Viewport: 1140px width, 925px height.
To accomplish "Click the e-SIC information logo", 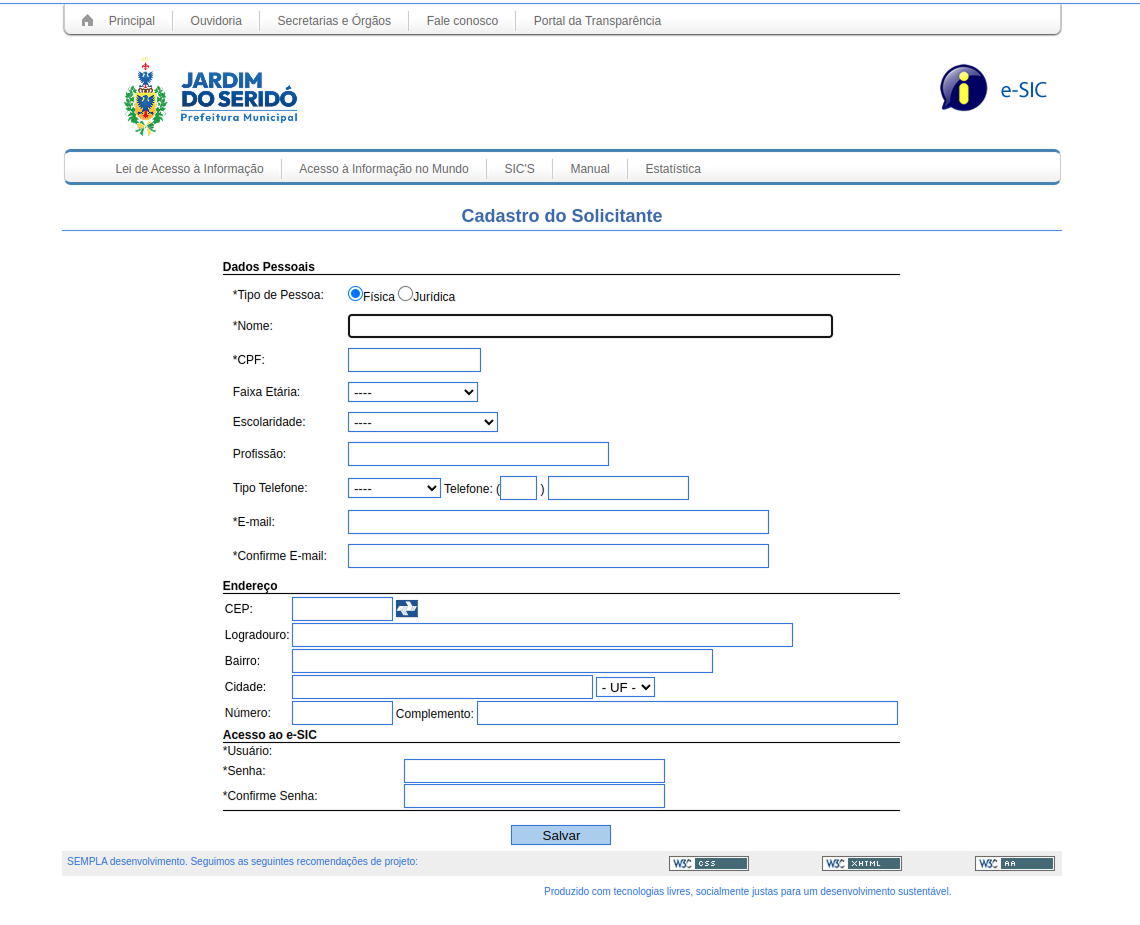I will (x=963, y=88).
